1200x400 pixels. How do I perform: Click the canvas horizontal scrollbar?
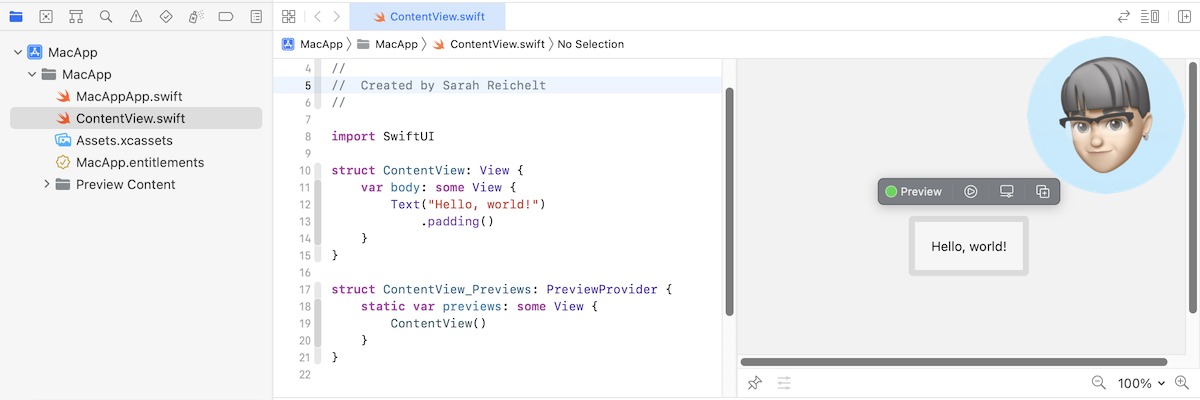tap(953, 361)
